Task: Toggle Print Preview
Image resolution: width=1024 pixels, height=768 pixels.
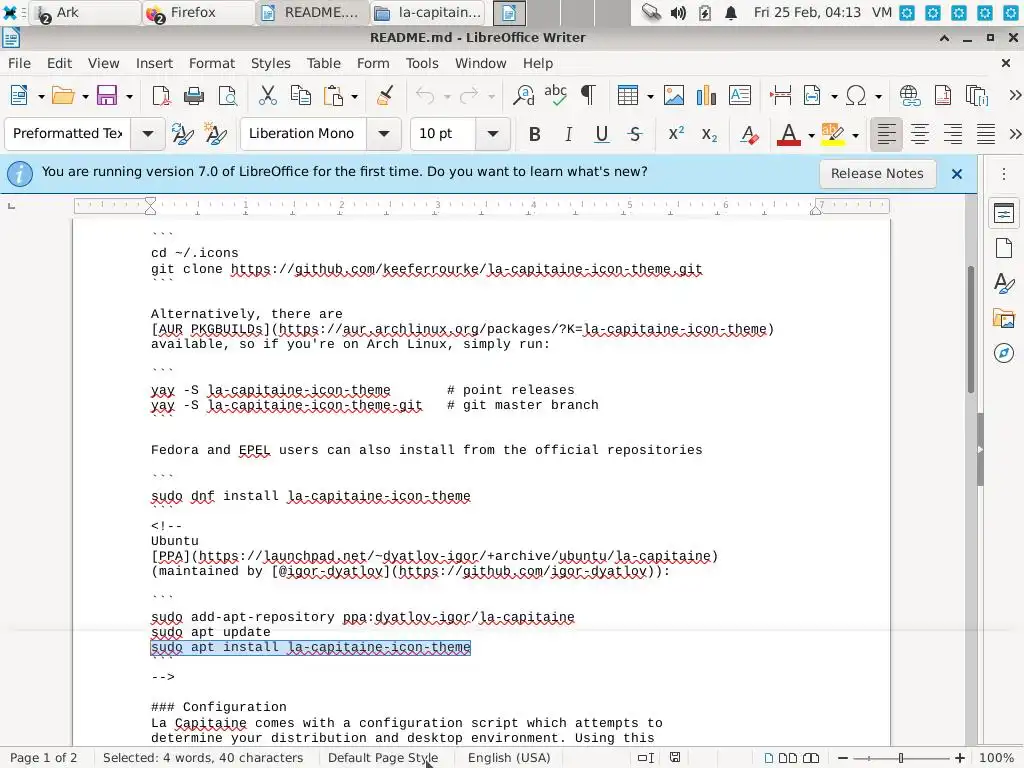Action: click(227, 95)
